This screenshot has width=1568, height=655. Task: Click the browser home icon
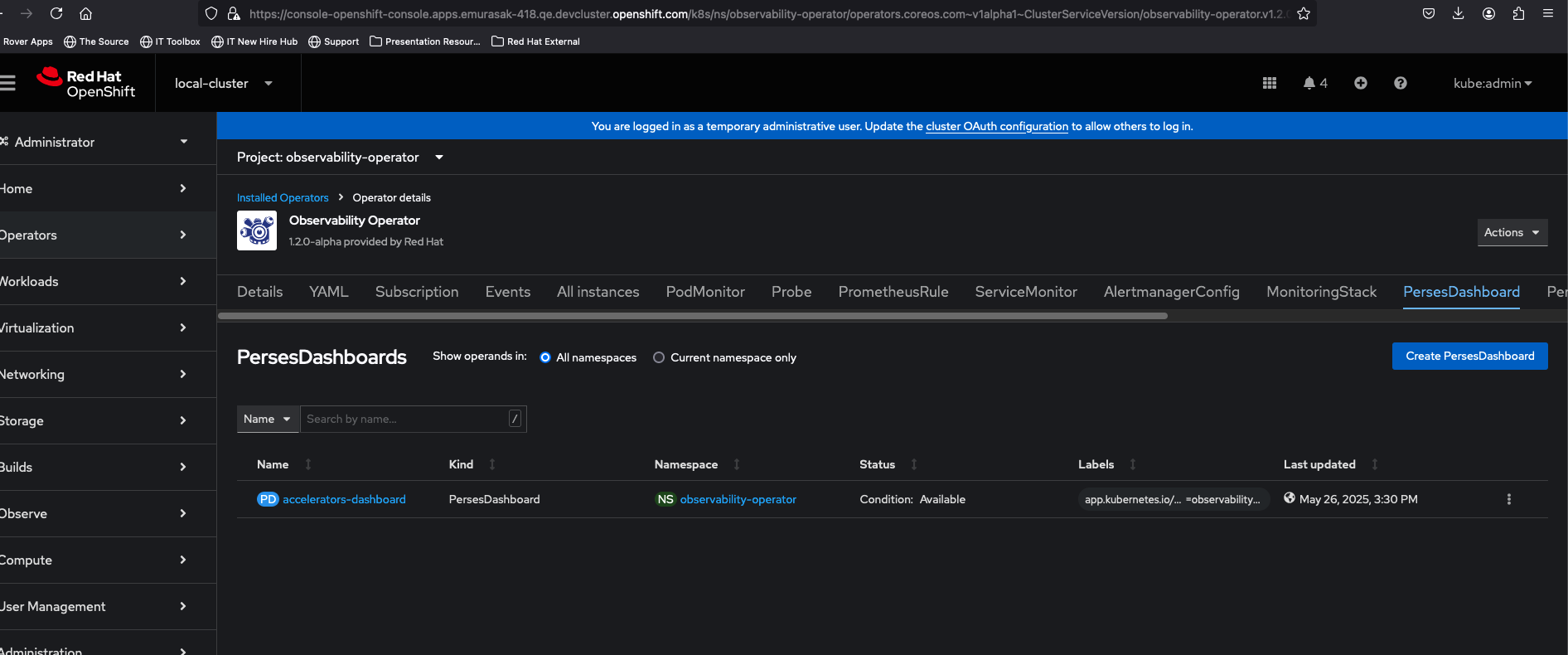85,13
